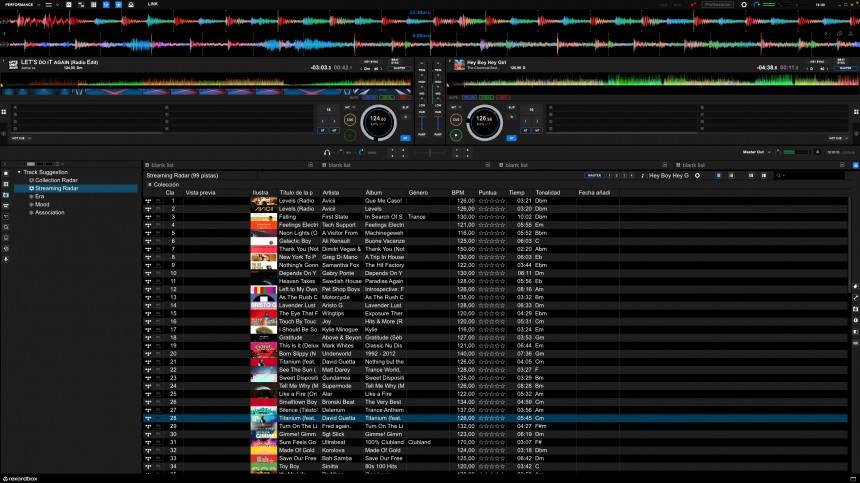Click the Streaming Radar tree icon
860x483 pixels.
pos(32,188)
